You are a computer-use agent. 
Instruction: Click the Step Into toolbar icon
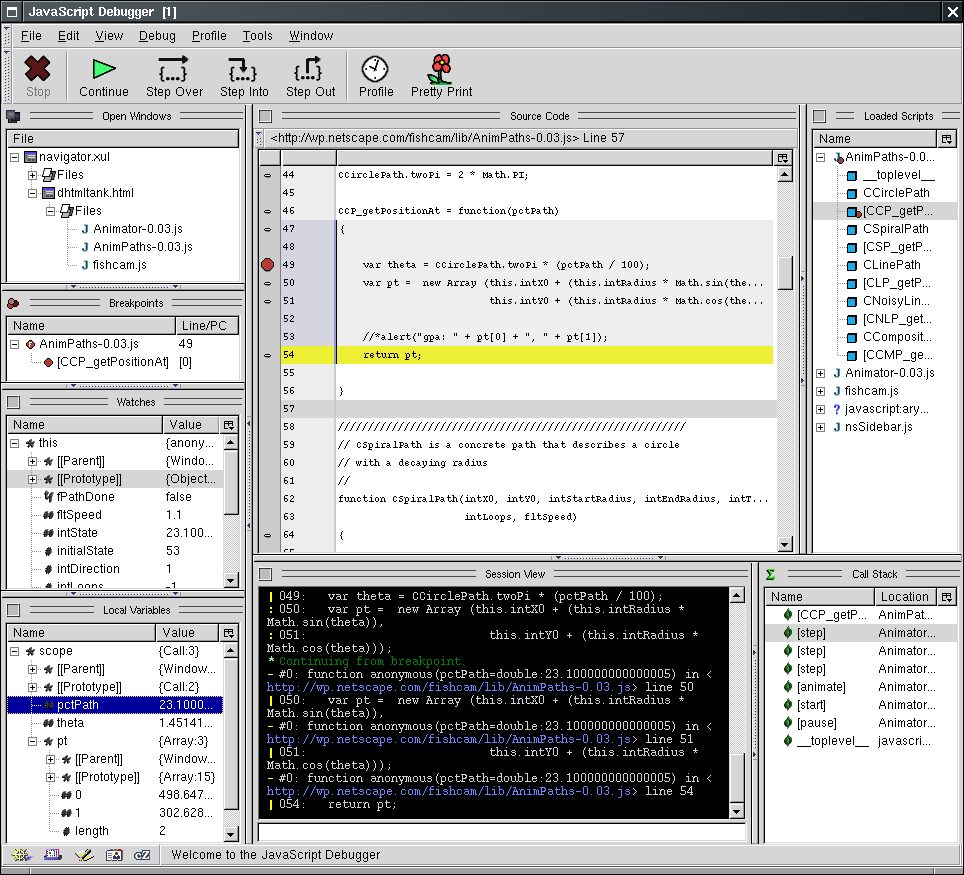click(x=244, y=69)
